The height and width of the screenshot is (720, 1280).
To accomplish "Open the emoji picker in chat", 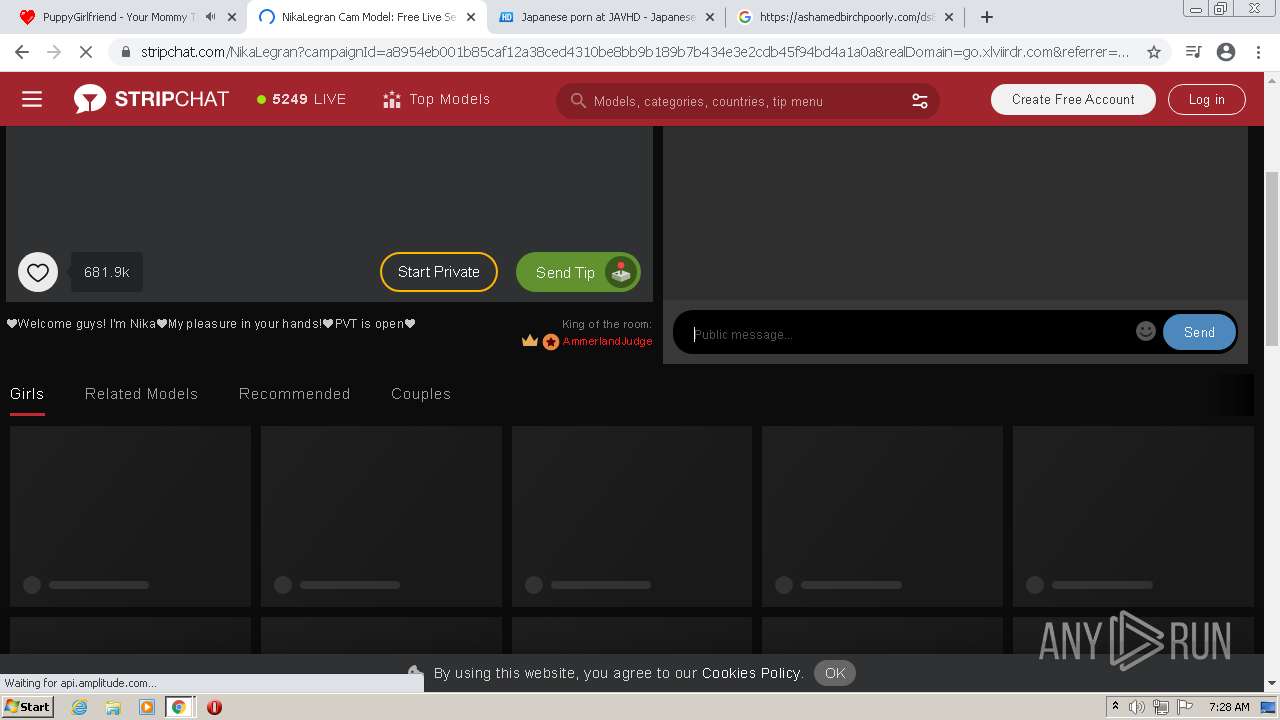I will pyautogui.click(x=1146, y=331).
